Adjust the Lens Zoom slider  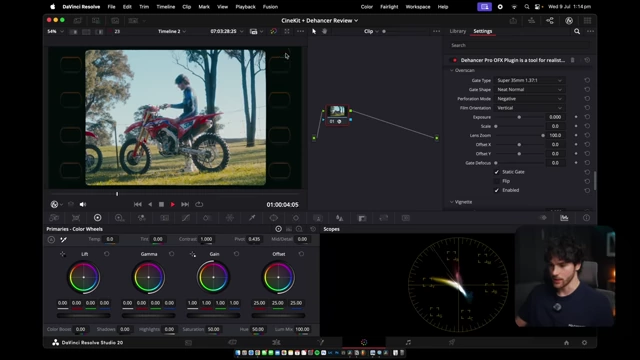519,136
